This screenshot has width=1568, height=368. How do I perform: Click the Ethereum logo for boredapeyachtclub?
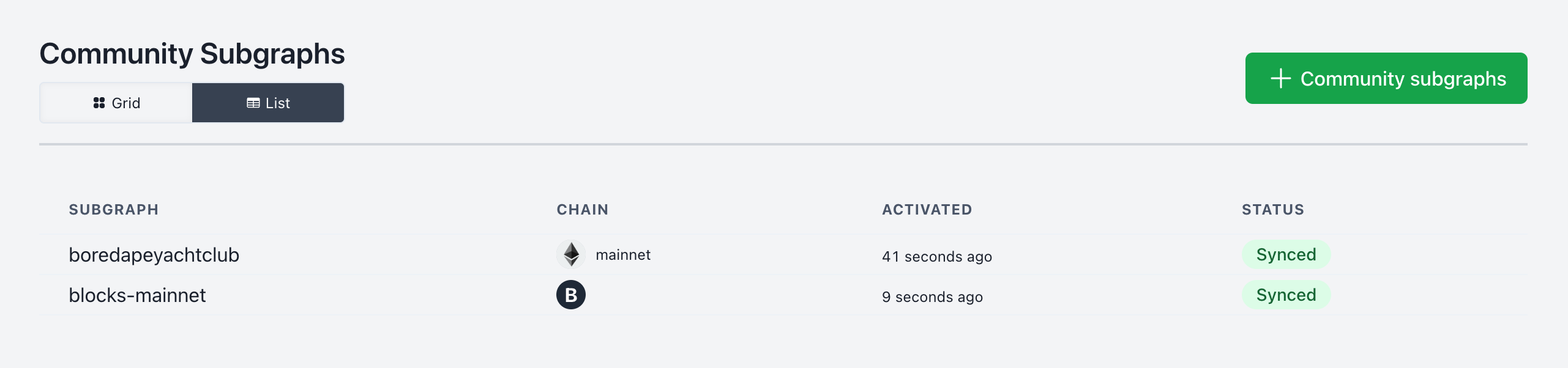tap(571, 254)
